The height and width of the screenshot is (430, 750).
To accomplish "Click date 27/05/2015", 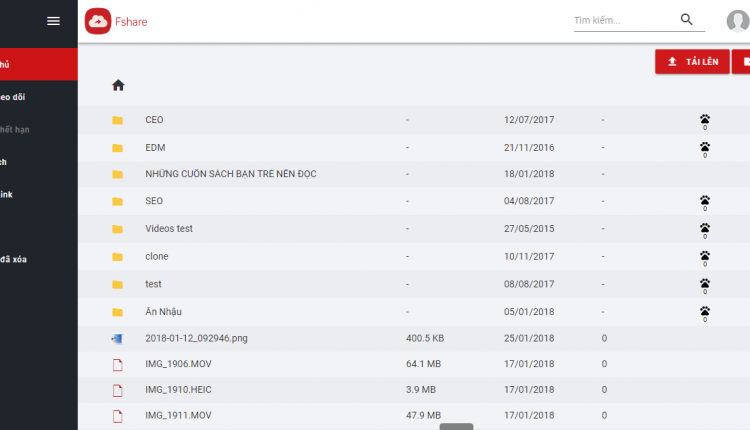I will [529, 229].
